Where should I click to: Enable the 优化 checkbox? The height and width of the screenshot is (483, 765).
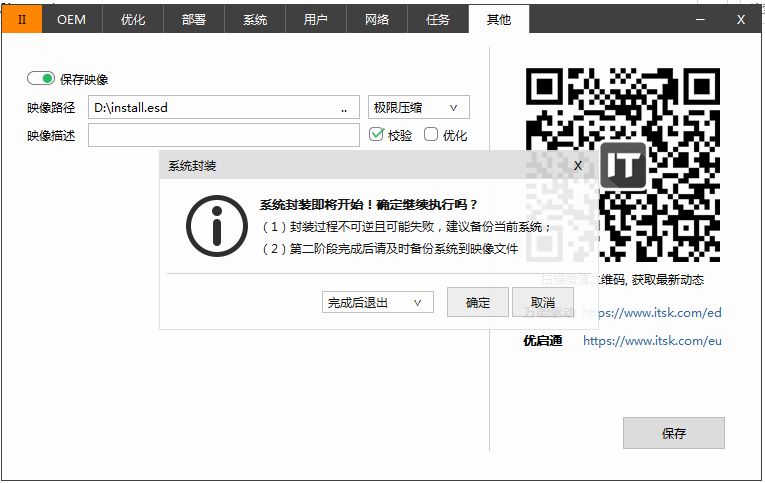pyautogui.click(x=431, y=134)
